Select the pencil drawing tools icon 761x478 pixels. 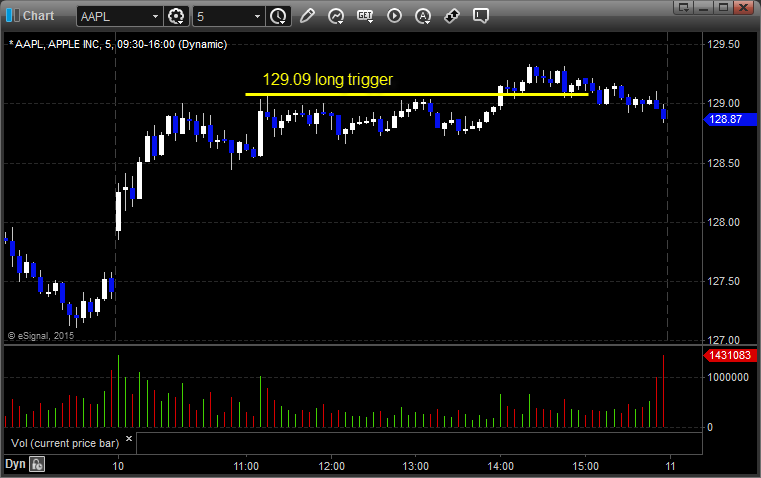coord(307,16)
